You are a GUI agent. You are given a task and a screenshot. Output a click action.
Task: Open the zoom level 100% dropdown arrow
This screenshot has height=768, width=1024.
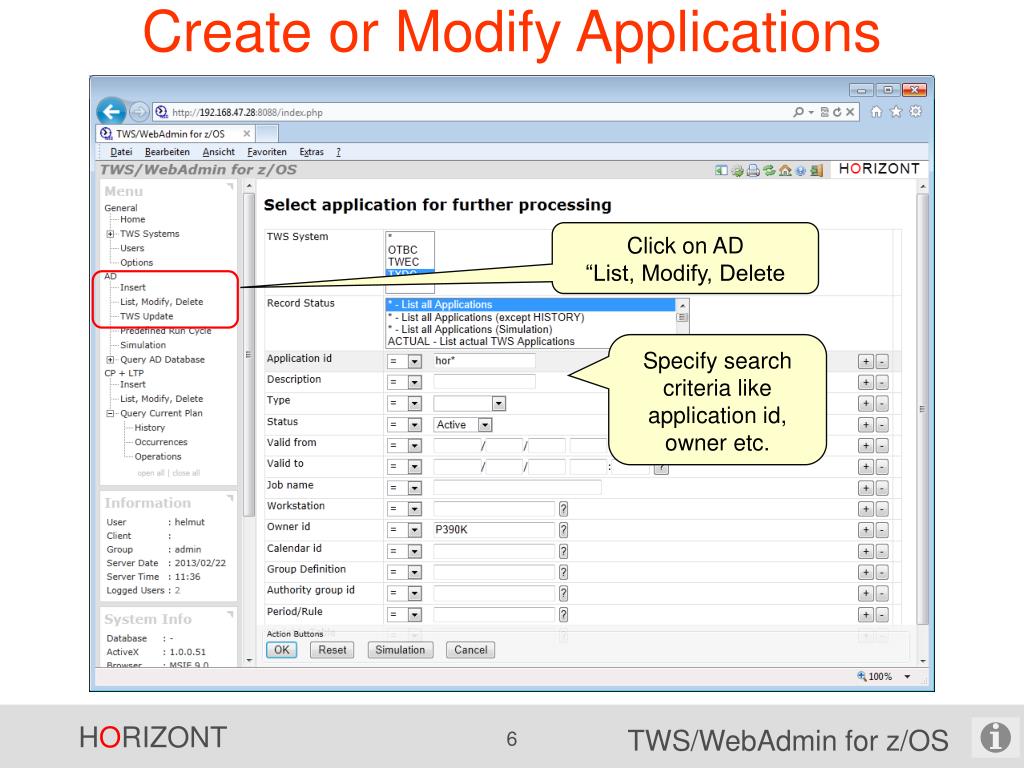[x=907, y=677]
